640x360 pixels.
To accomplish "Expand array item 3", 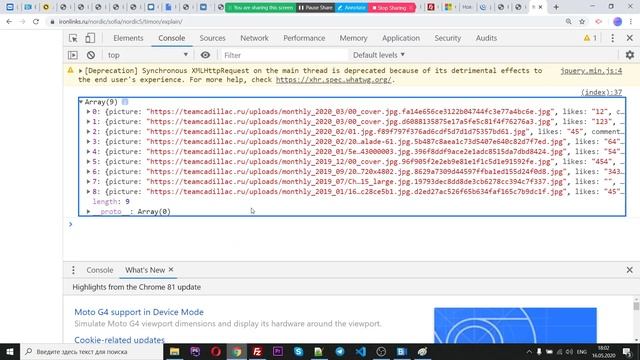I will 88,142.
